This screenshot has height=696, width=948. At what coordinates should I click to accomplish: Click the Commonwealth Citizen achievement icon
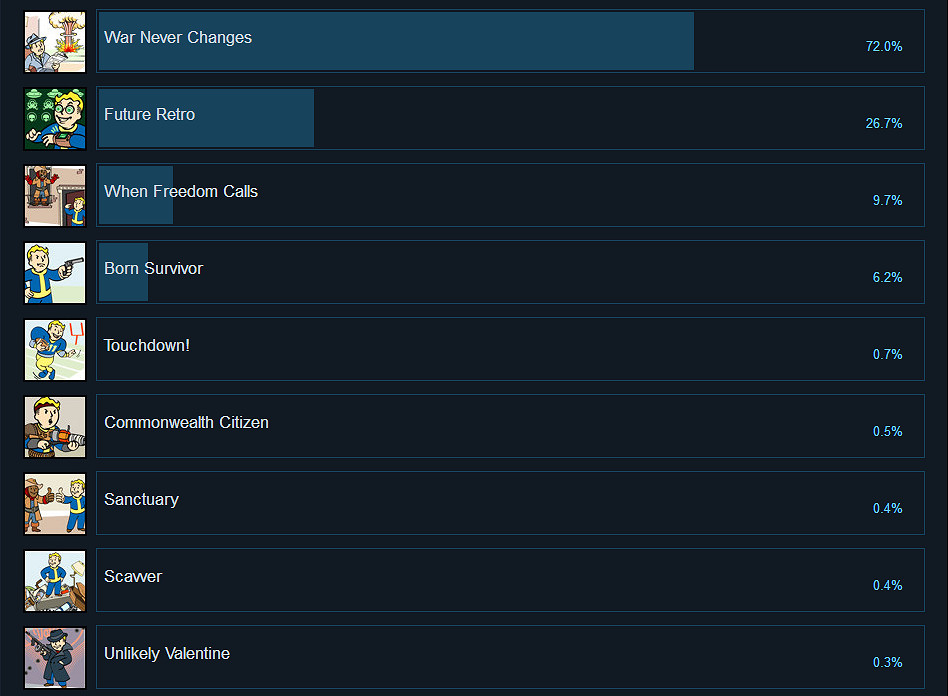[x=55, y=427]
